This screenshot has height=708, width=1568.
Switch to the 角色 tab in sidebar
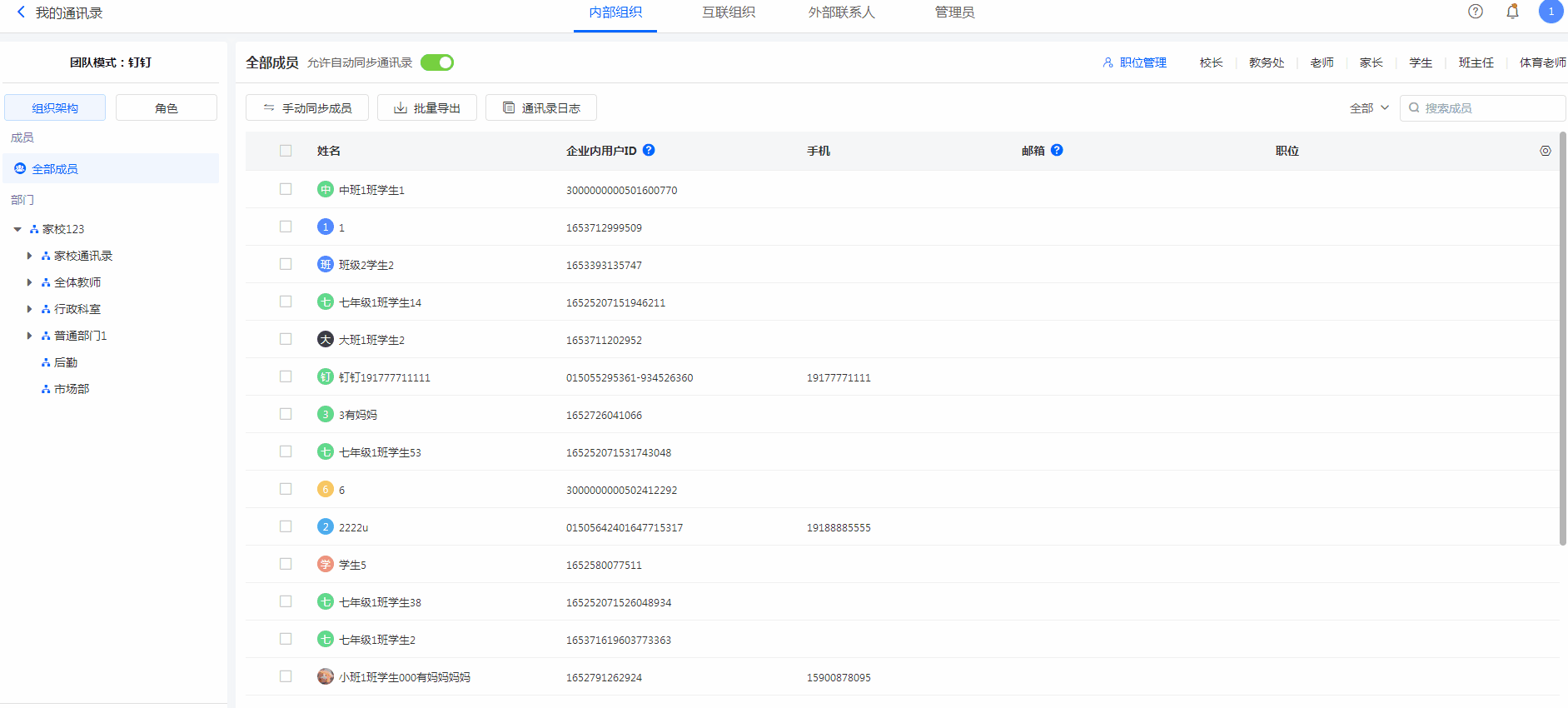(166, 108)
